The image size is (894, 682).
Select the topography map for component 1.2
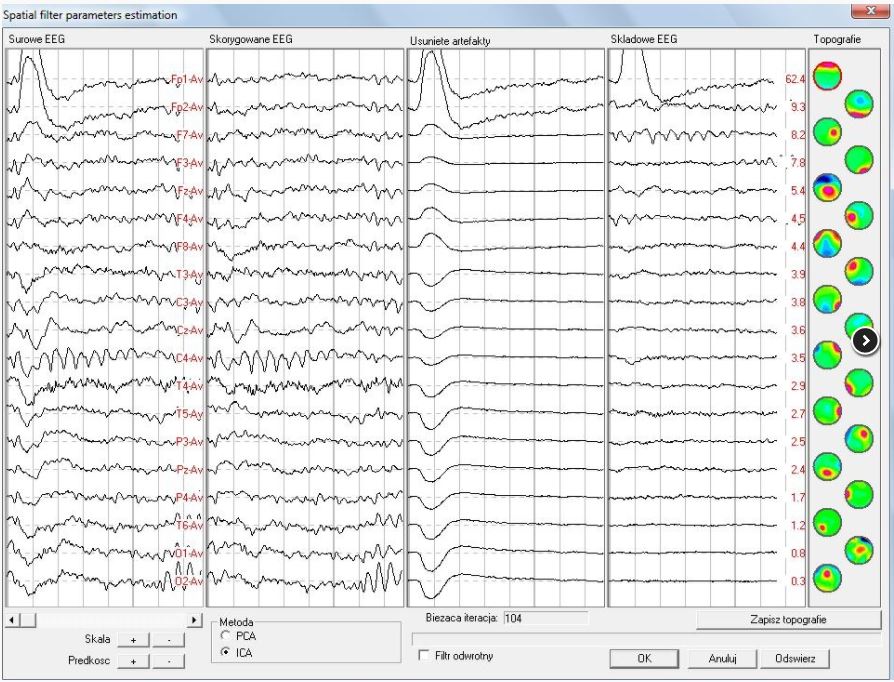coord(827,523)
